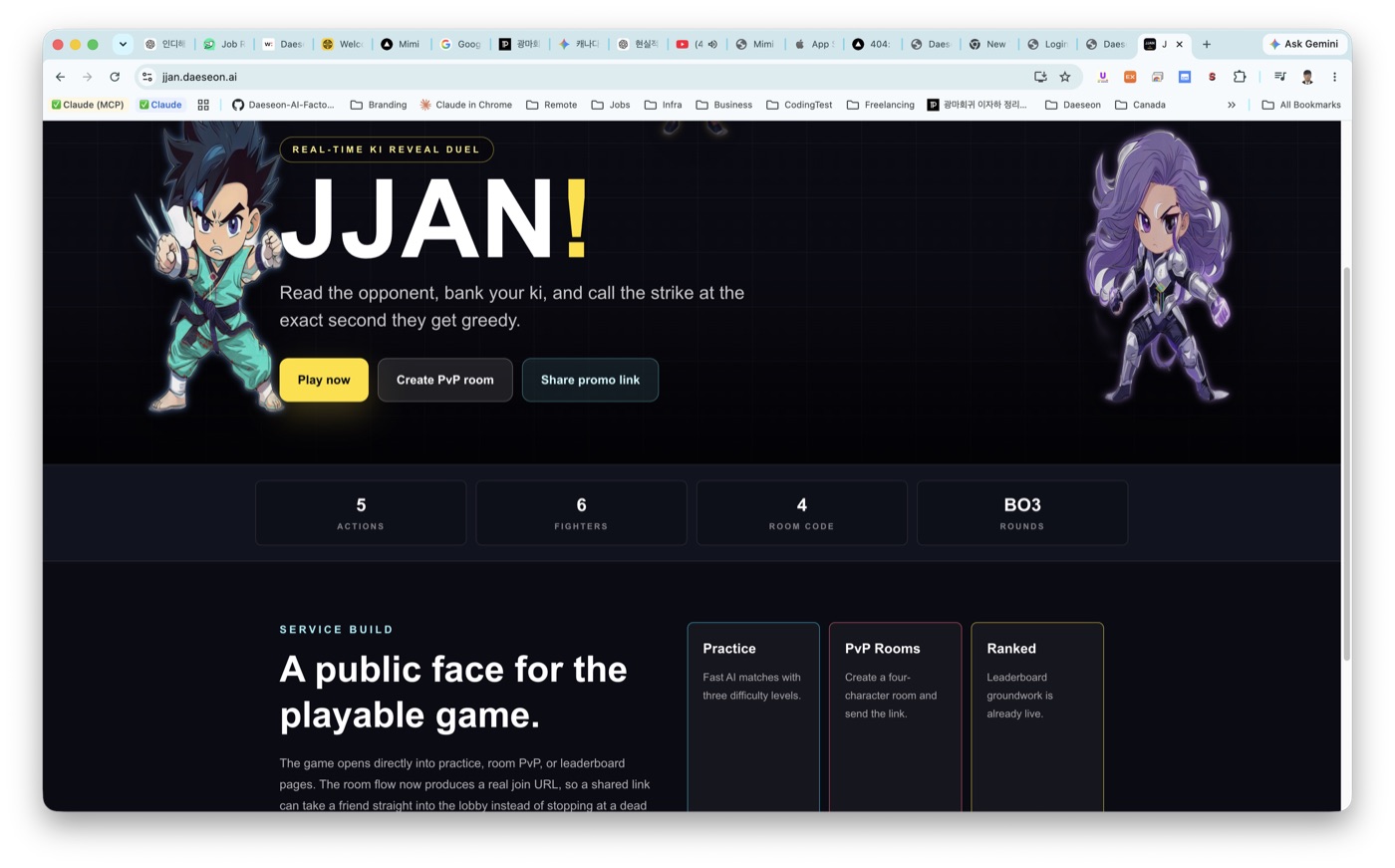This screenshot has width=1395, height=868.
Task: Open the Jobs bookmark folder
Action: (x=610, y=105)
